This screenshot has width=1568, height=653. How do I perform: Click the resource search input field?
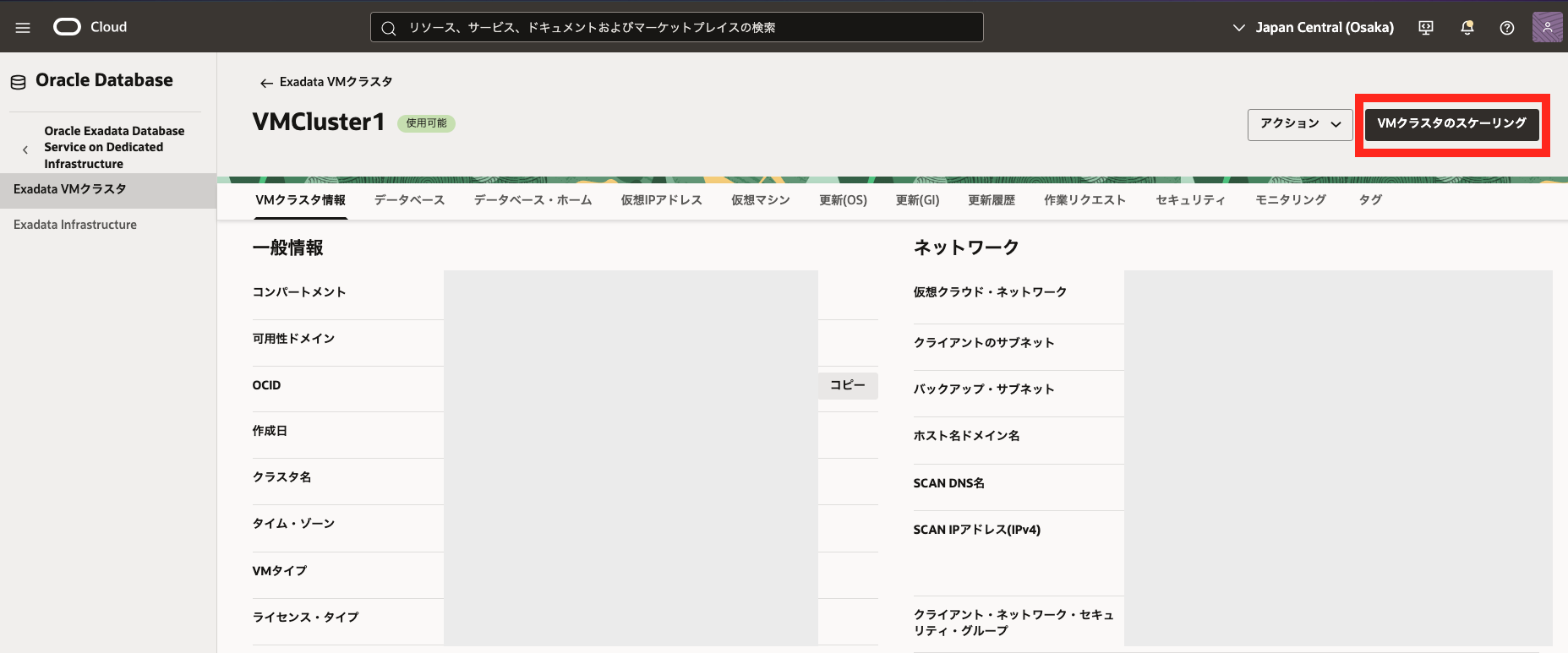tap(676, 28)
